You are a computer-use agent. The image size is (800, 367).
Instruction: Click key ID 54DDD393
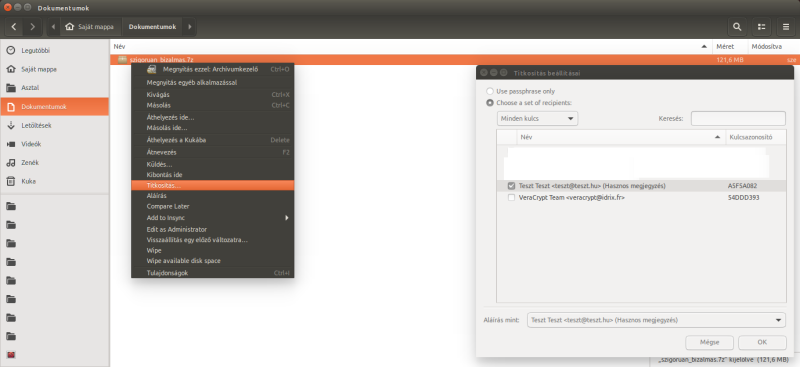click(x=743, y=198)
